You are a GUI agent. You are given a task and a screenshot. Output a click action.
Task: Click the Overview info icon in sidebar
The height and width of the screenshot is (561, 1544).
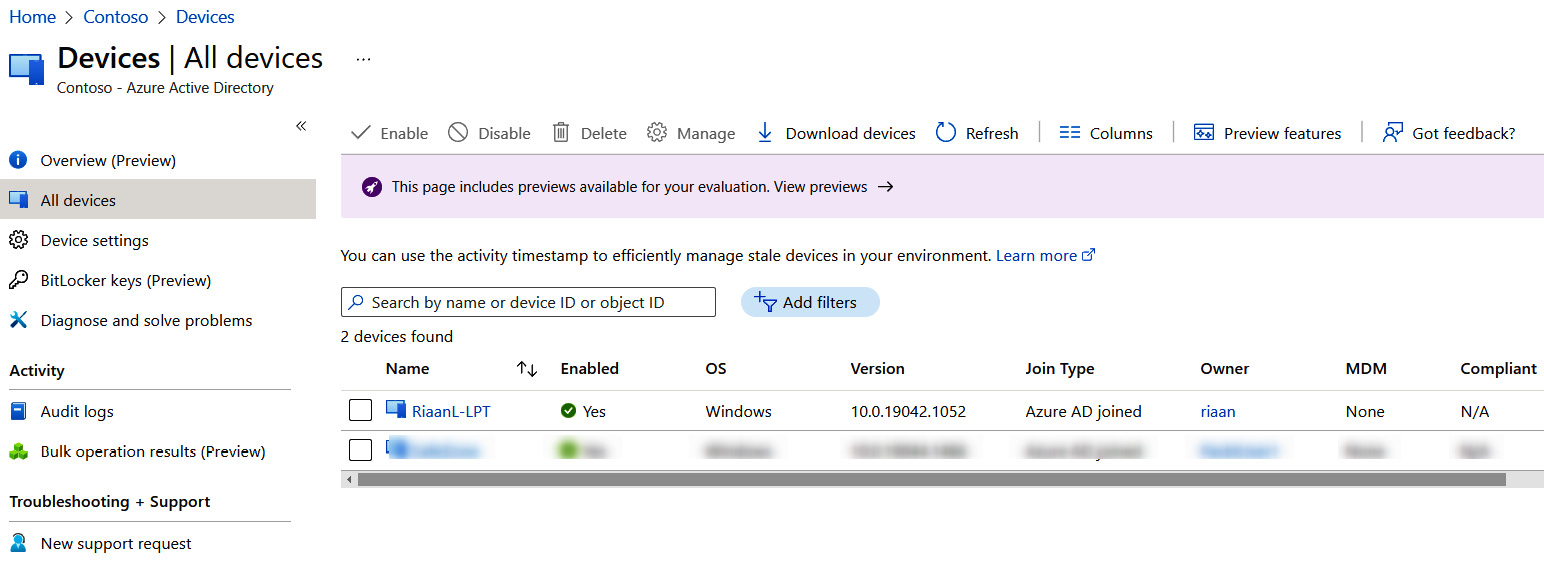[x=18, y=160]
